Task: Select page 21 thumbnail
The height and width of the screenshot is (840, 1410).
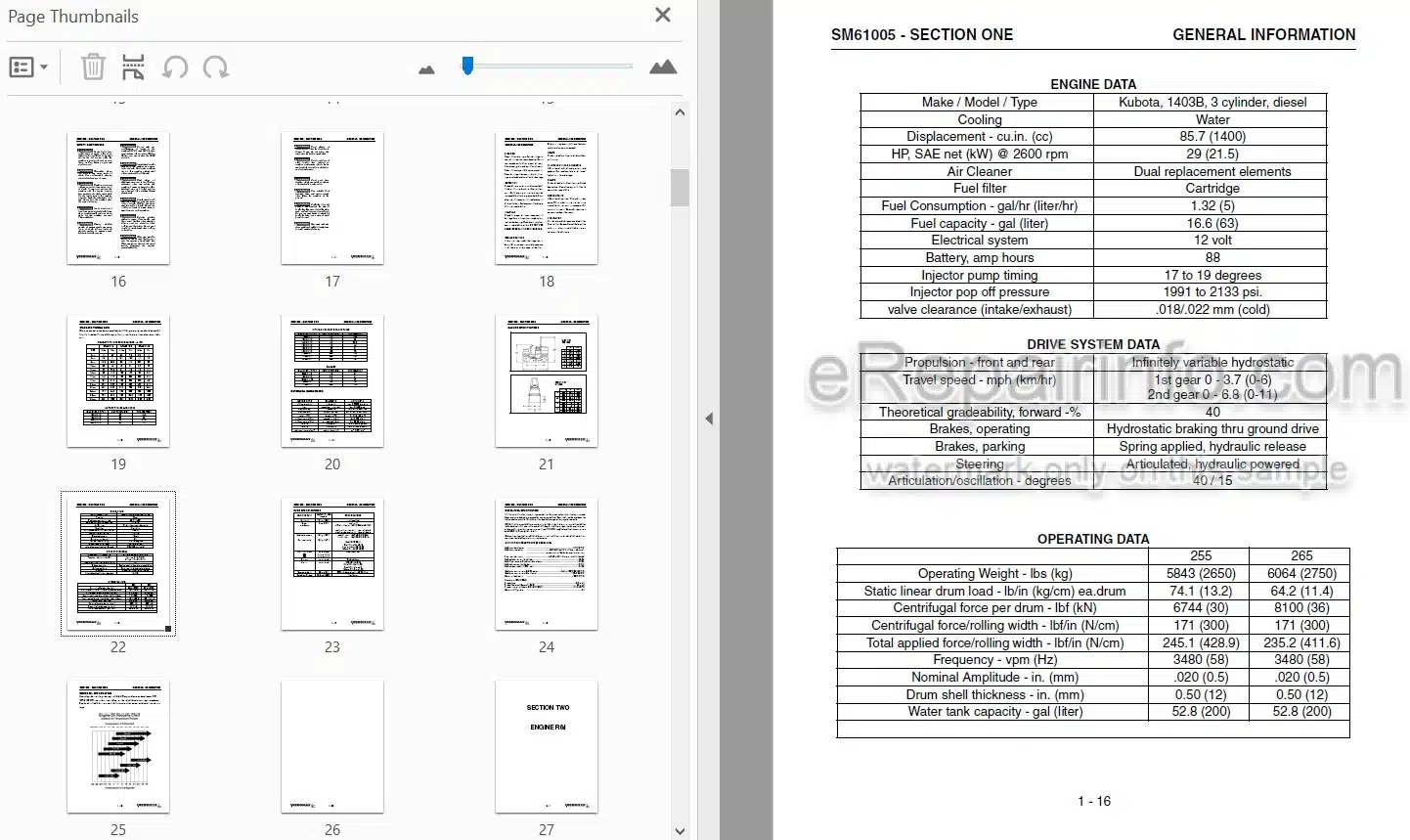Action: (x=547, y=381)
